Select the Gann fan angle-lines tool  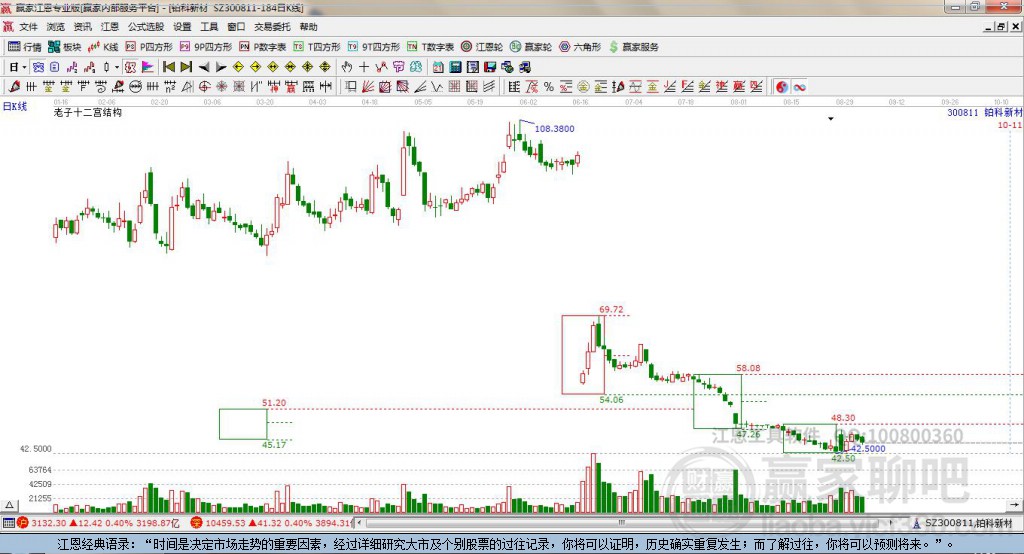(368, 86)
